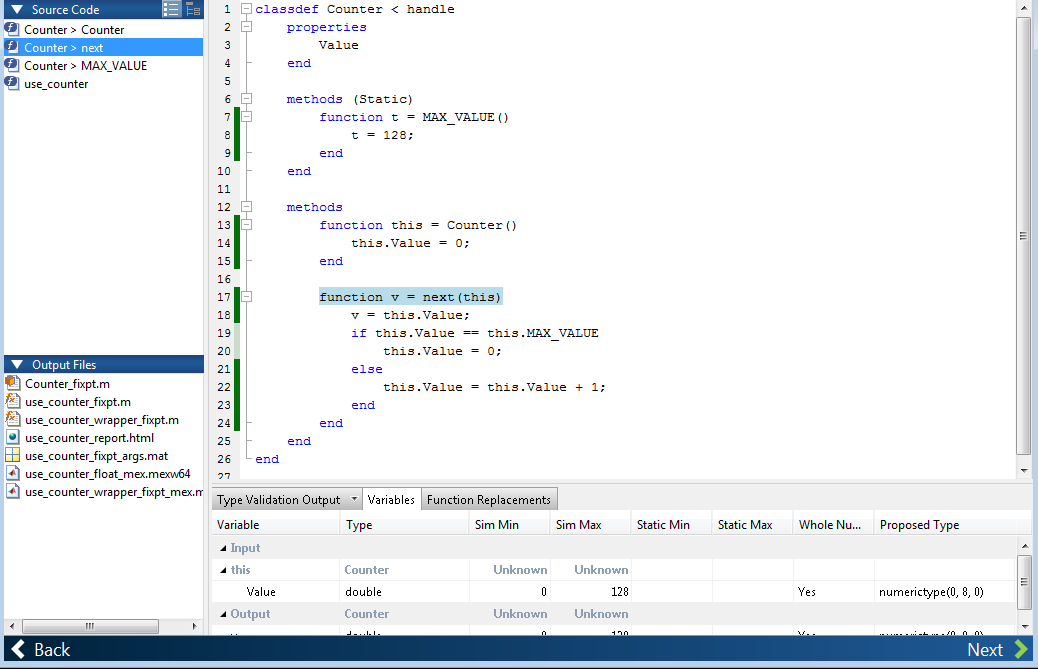Select the use_counter function icon
This screenshot has width=1038, height=669.
(12, 83)
